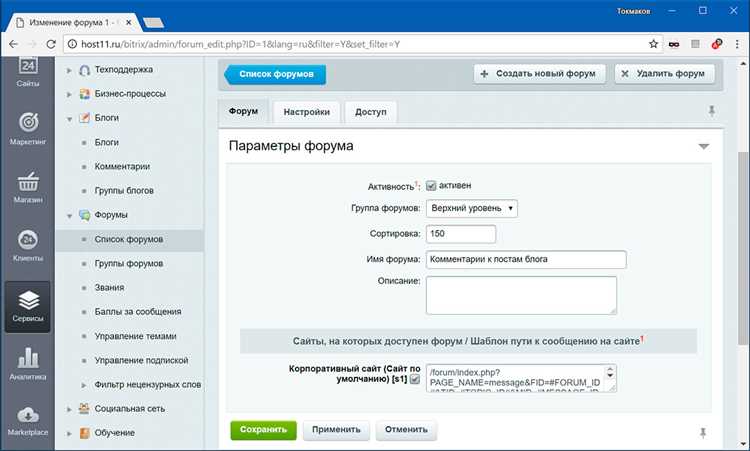Open Комментарии under Блоги
The height and width of the screenshot is (451, 750).
[x=122, y=166]
